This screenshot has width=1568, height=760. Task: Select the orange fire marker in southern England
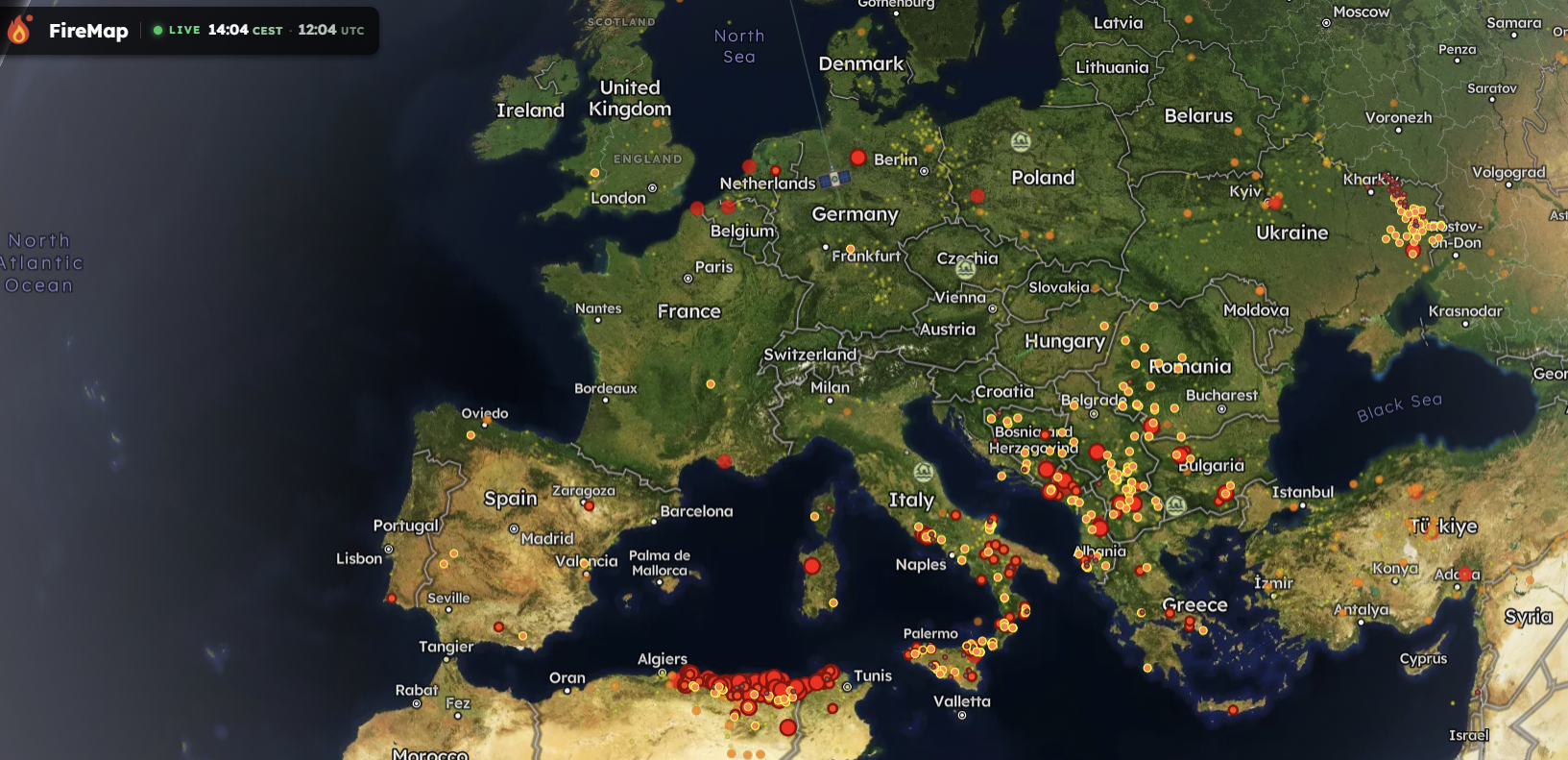tap(594, 173)
